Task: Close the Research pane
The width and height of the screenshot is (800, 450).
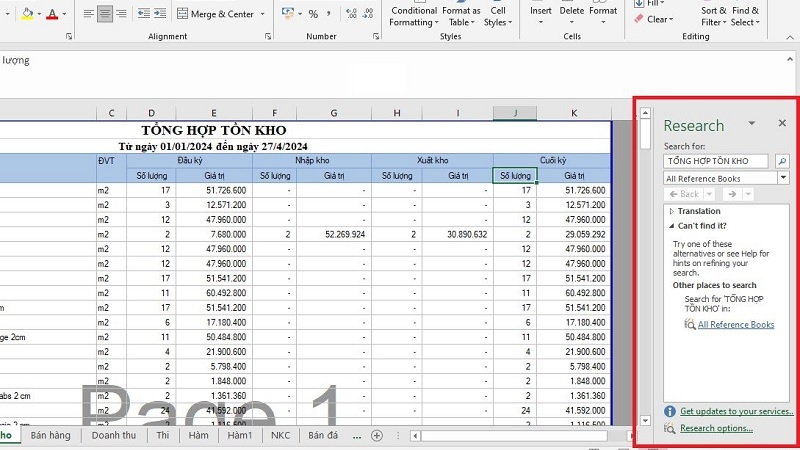Action: 782,123
